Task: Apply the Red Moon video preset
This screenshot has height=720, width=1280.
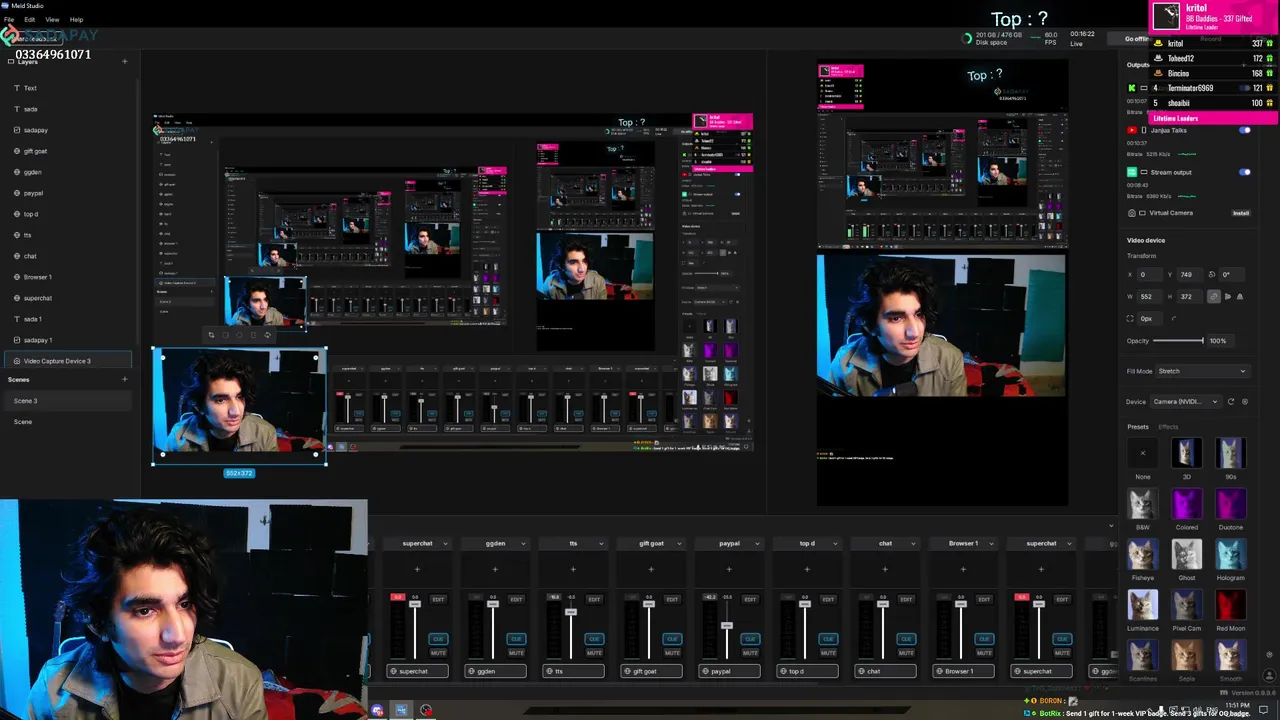Action: (x=1231, y=605)
